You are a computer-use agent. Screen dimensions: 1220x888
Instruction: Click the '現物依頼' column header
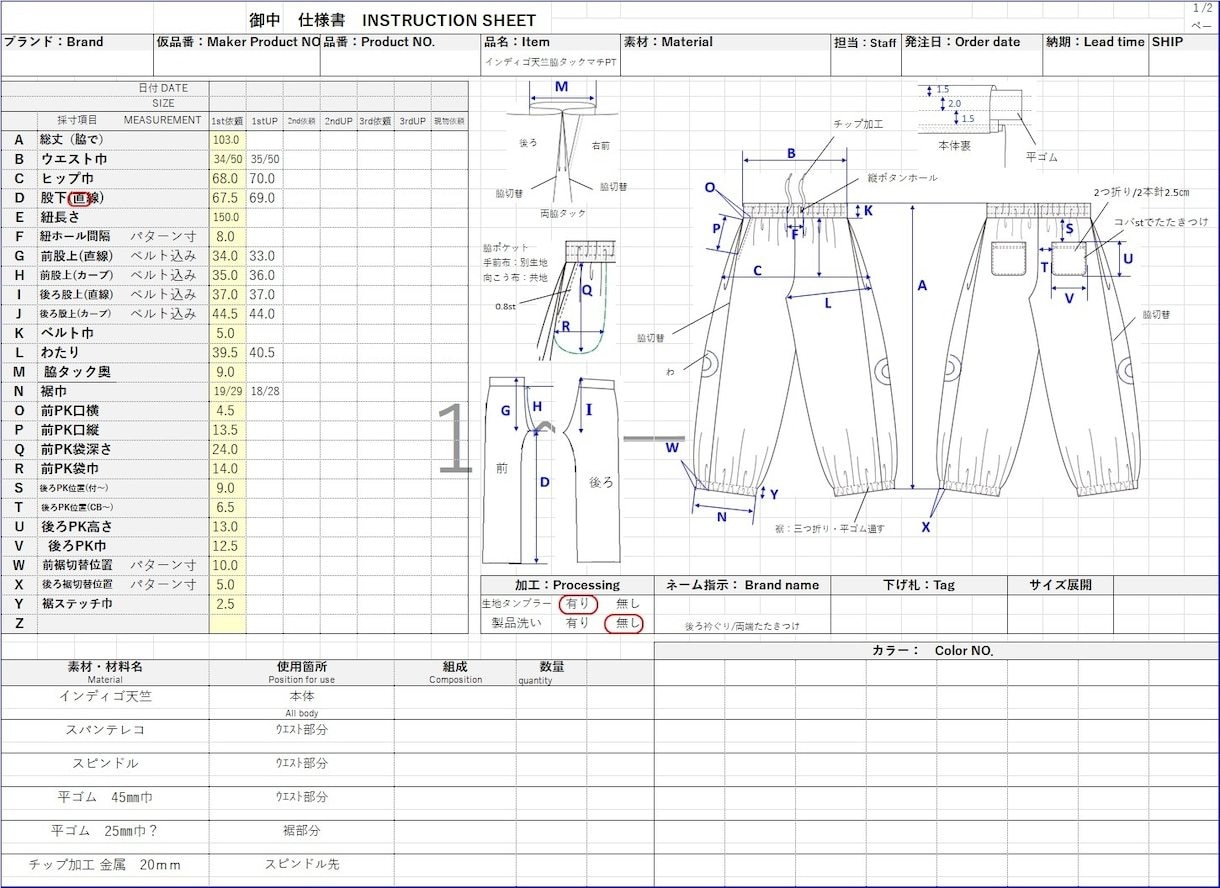[x=449, y=121]
